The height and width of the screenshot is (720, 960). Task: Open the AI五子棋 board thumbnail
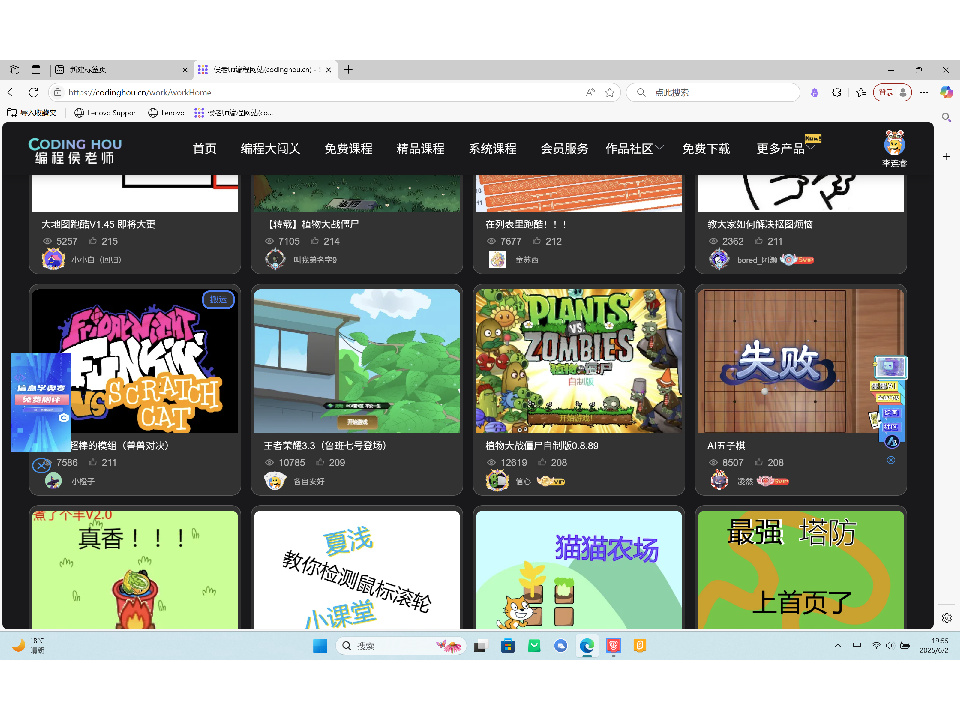point(801,361)
